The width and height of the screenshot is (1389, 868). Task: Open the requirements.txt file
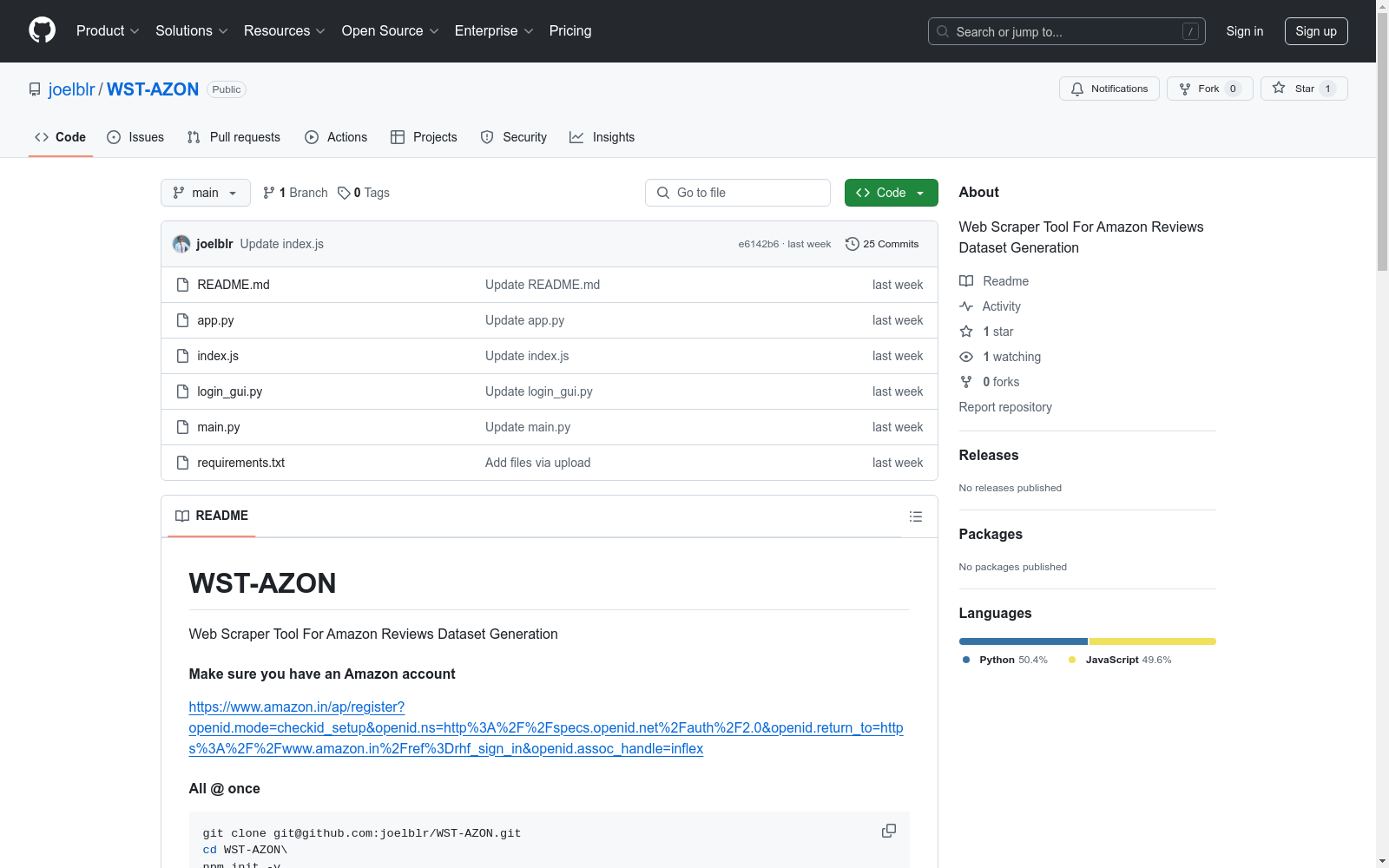[240, 463]
